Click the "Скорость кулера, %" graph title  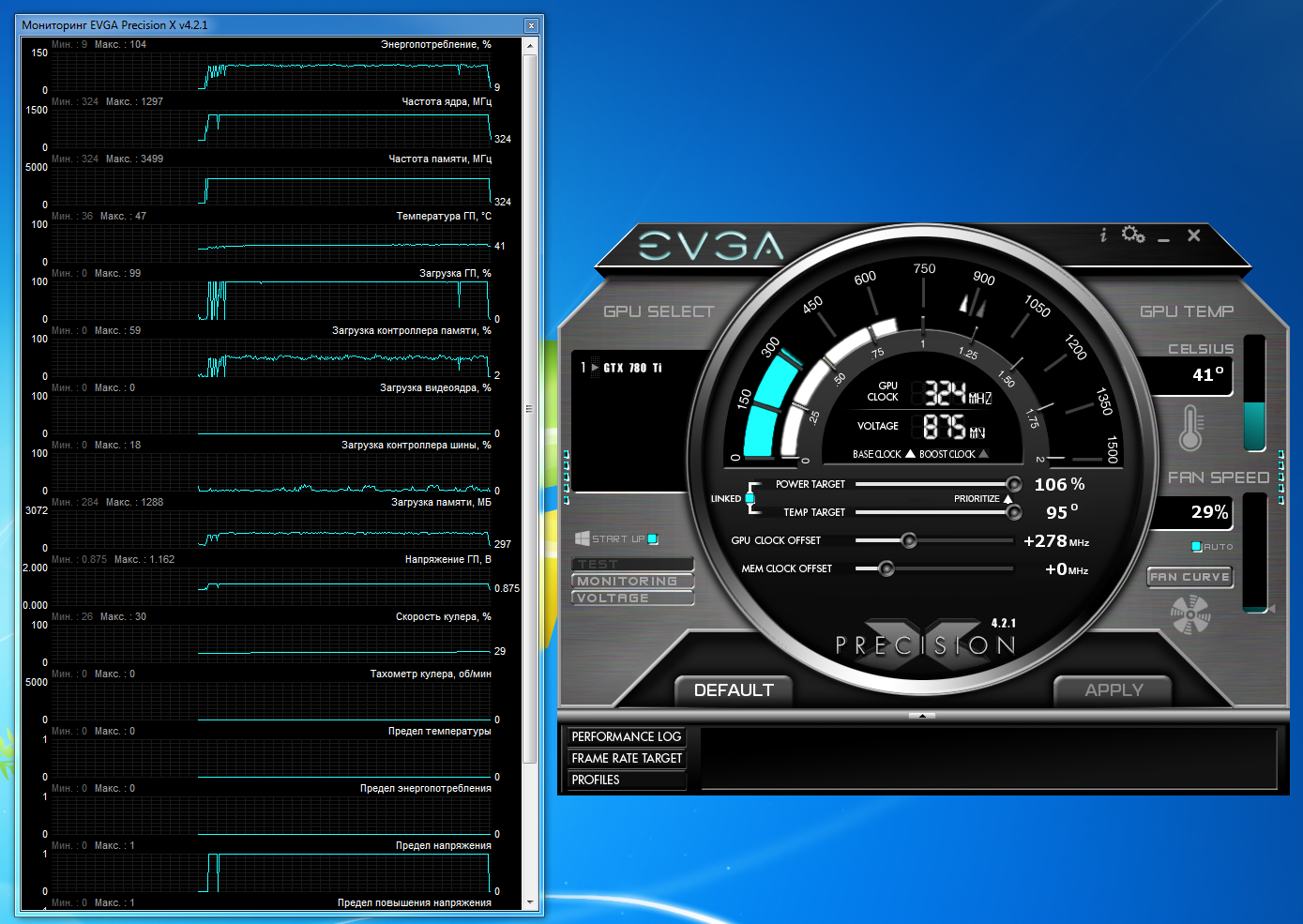tap(444, 617)
